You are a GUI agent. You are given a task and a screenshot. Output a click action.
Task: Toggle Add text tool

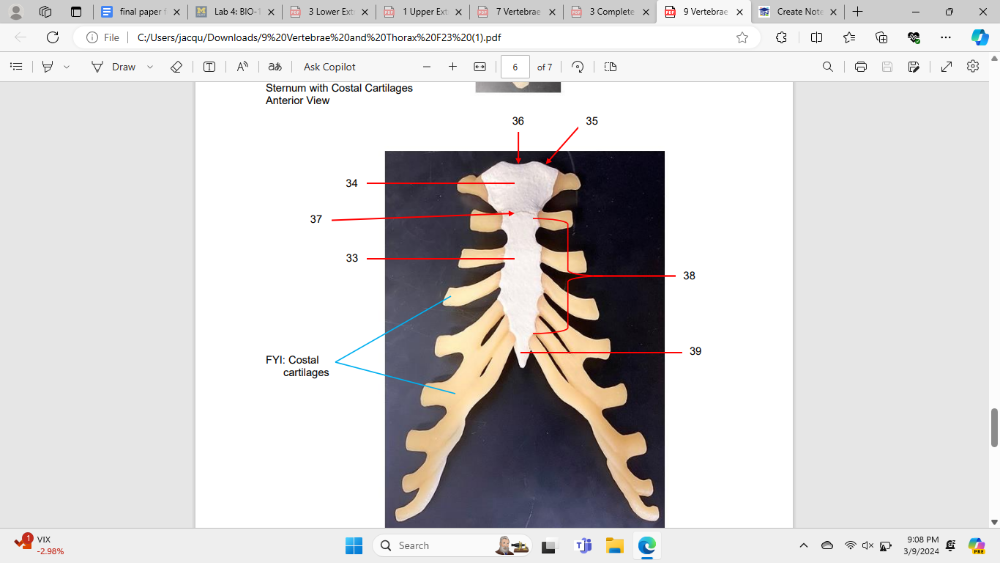(209, 67)
